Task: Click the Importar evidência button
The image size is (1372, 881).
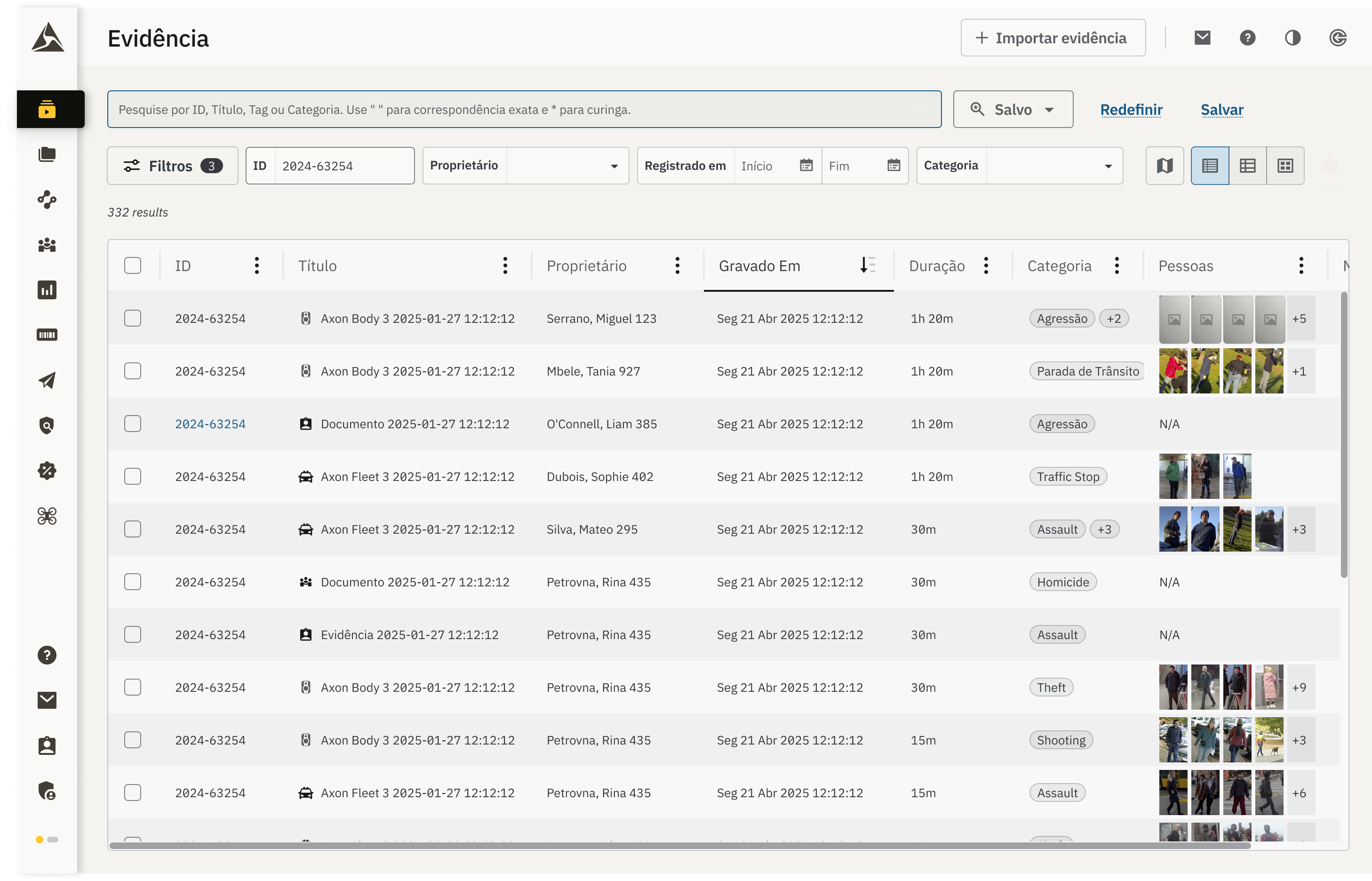Action: (1053, 38)
